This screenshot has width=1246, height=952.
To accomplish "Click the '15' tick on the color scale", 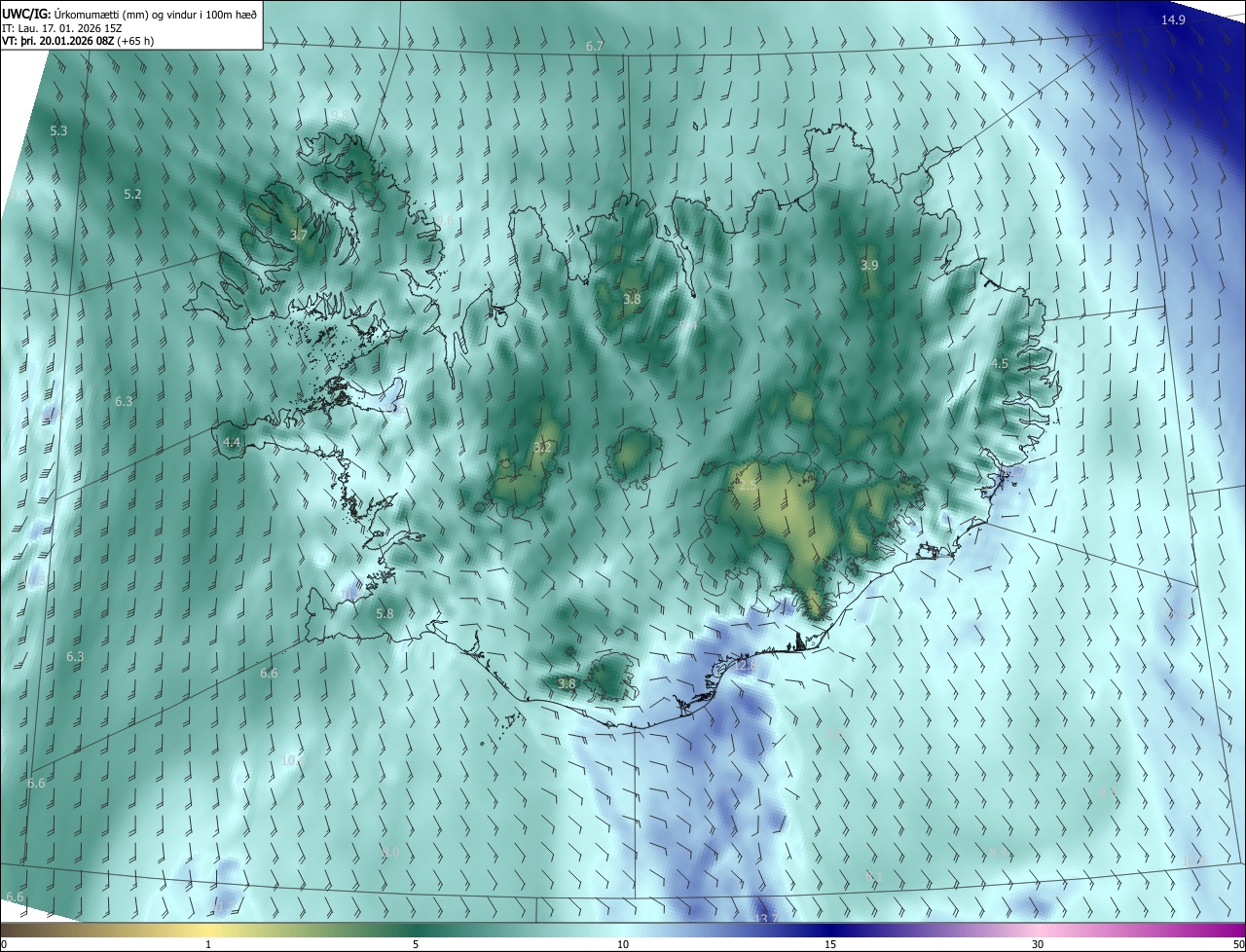I will pos(830,944).
